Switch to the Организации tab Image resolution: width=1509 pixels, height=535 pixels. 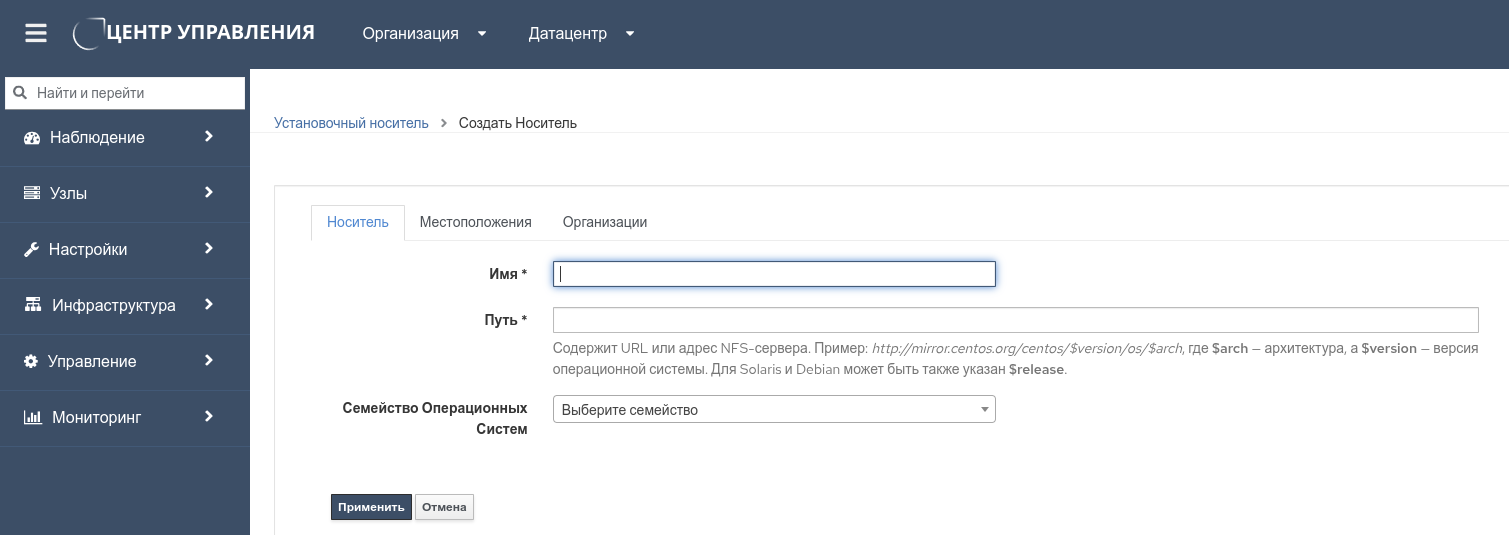coord(604,222)
